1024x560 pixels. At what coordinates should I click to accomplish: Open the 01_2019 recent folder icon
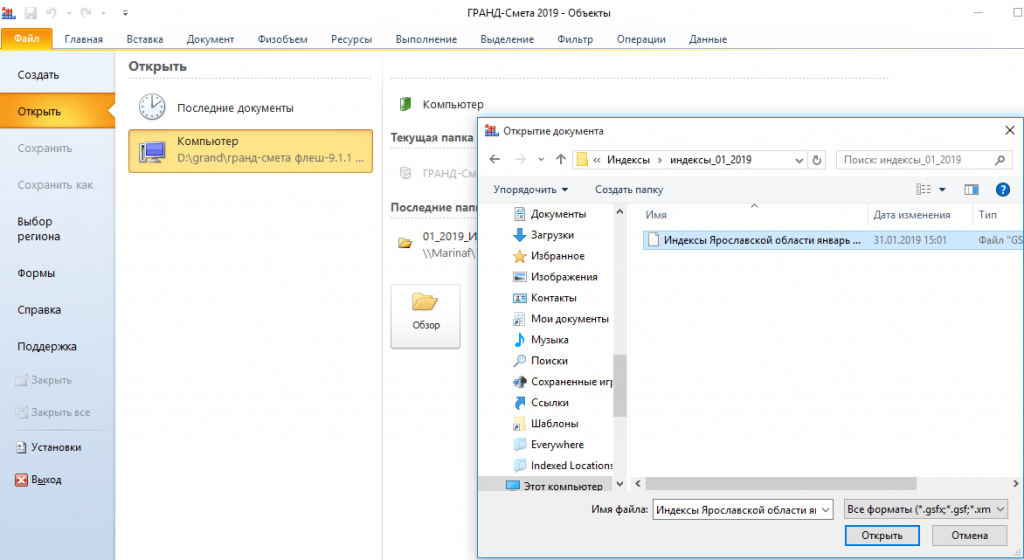[x=406, y=243]
